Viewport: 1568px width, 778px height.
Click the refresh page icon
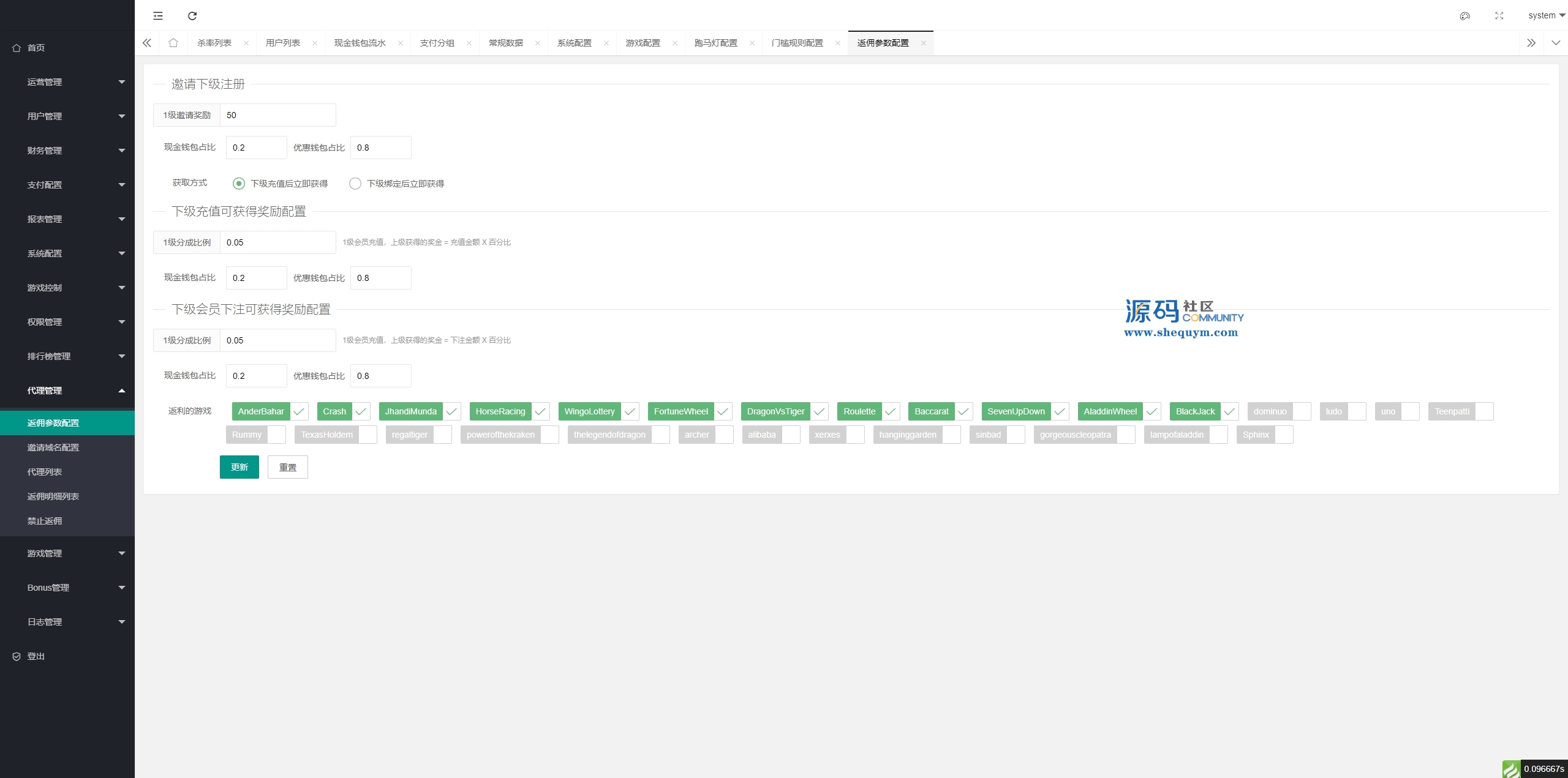pos(192,16)
